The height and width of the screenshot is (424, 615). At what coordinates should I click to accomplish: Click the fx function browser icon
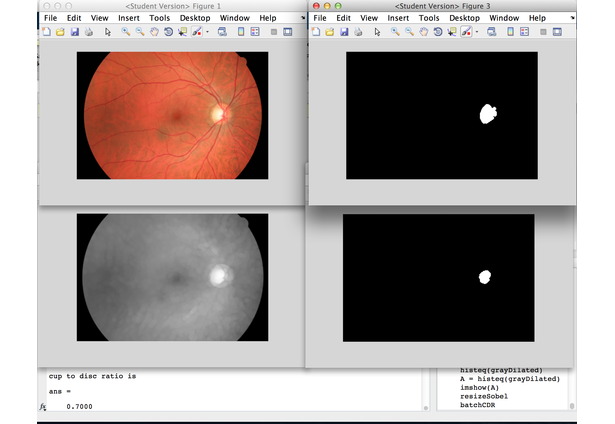pos(43,407)
